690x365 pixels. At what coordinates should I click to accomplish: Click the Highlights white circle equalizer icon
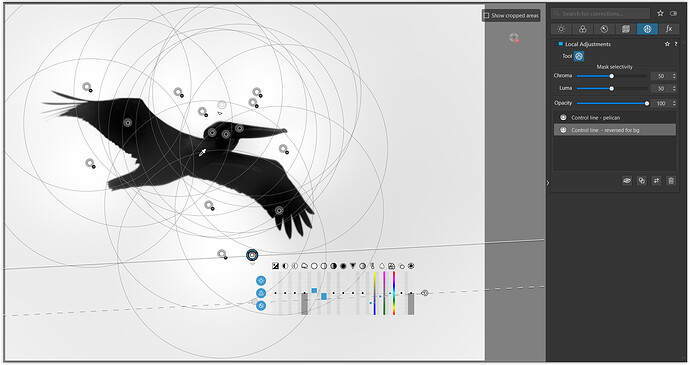(314, 266)
